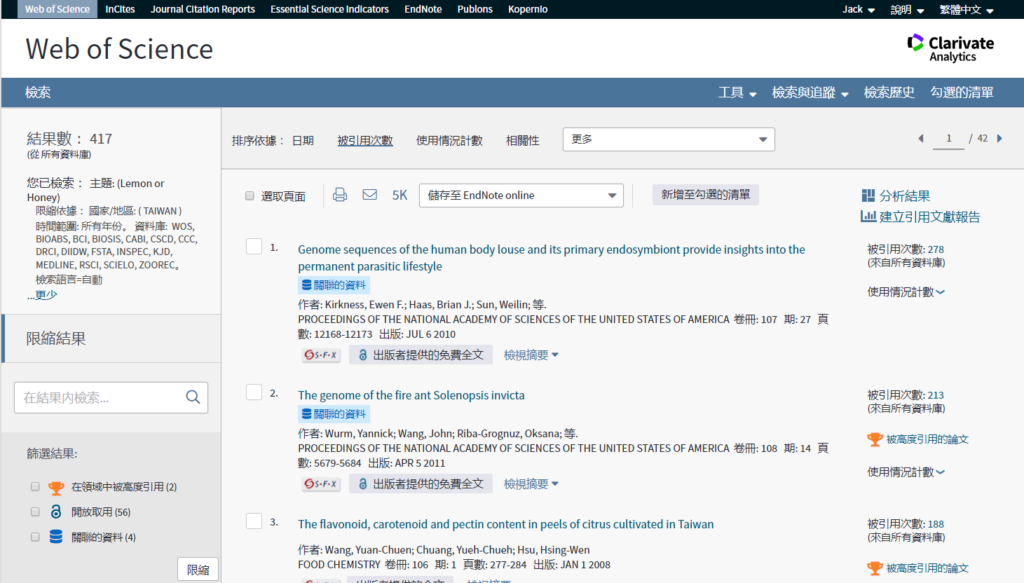
Task: Click S·F·X icon for human body louse article
Action: click(x=321, y=355)
